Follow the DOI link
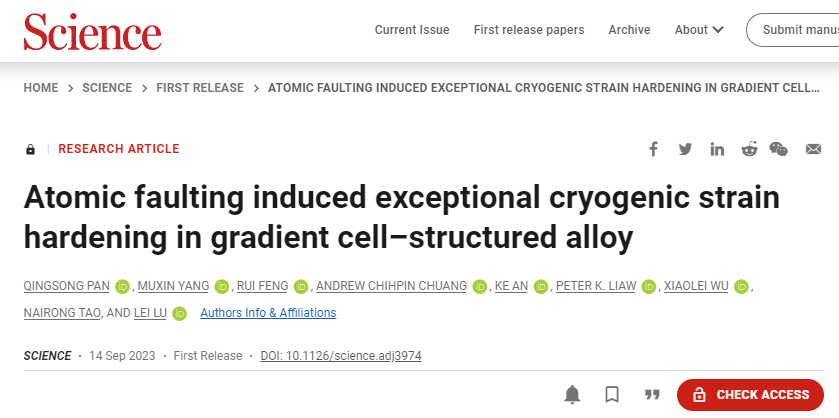Screen dimensions: 839x418 [x=341, y=356]
